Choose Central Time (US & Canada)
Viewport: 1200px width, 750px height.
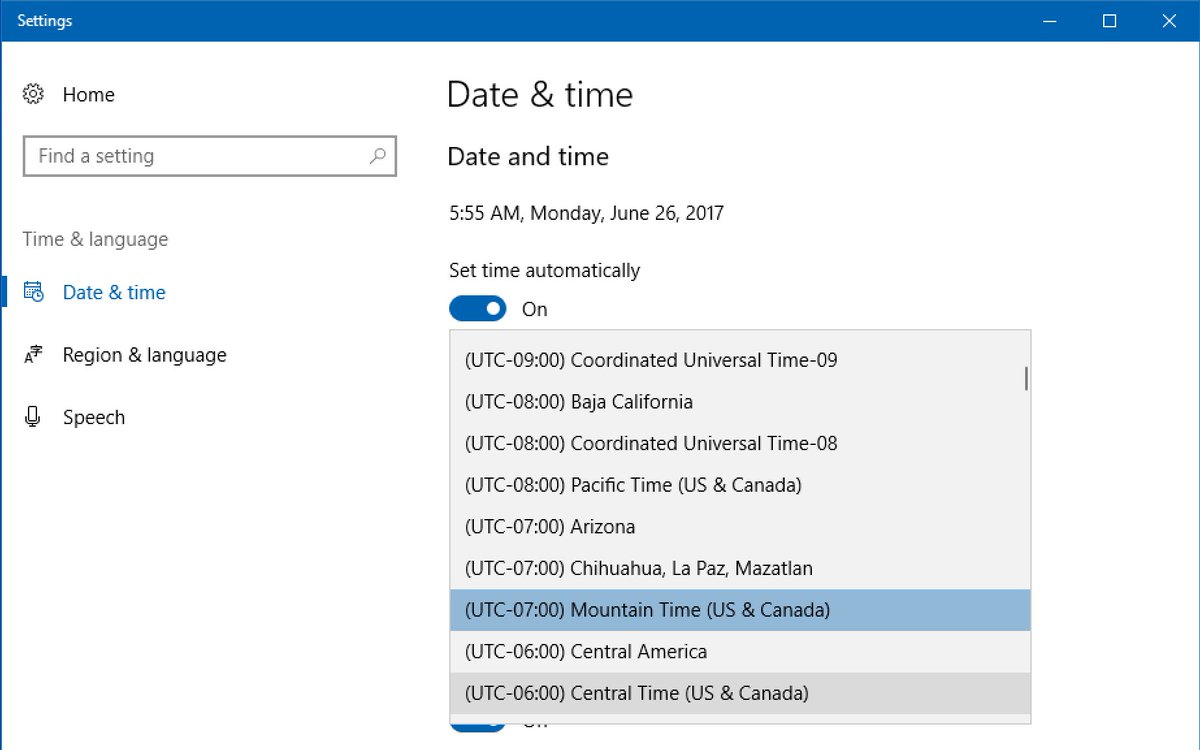[740, 693]
